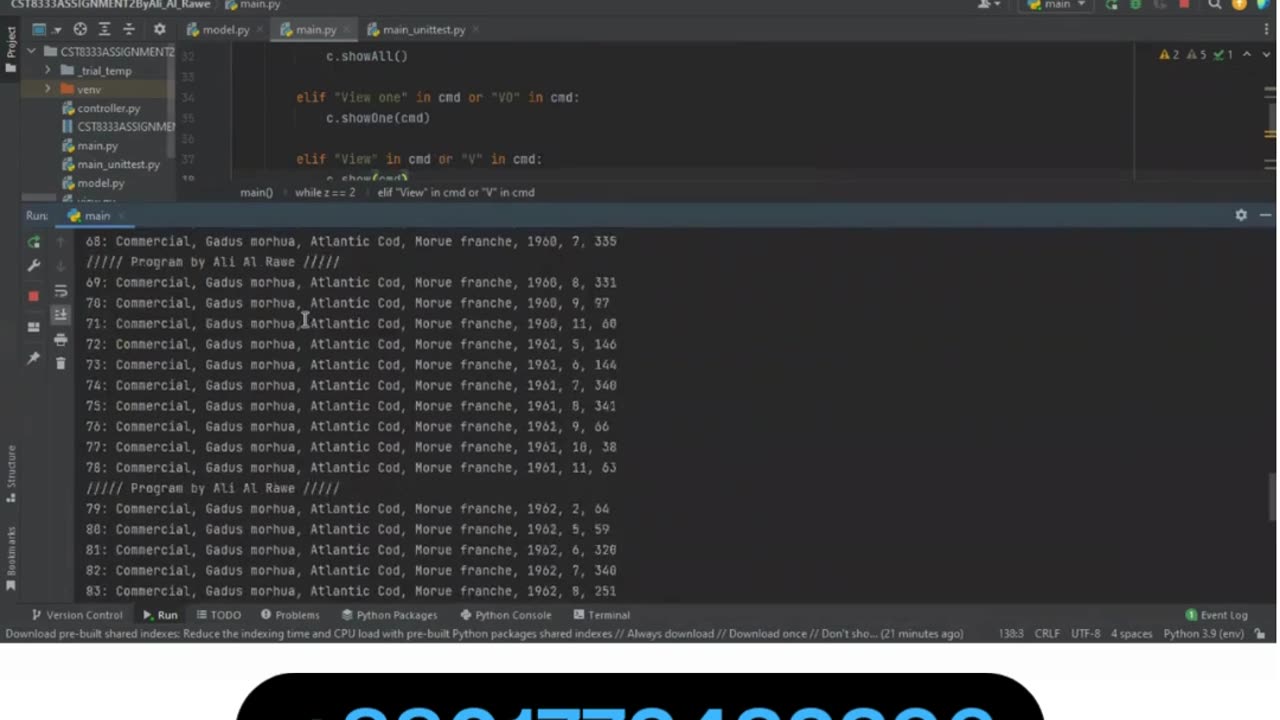
Task: Open Project panel options gear
Action: click(x=159, y=29)
